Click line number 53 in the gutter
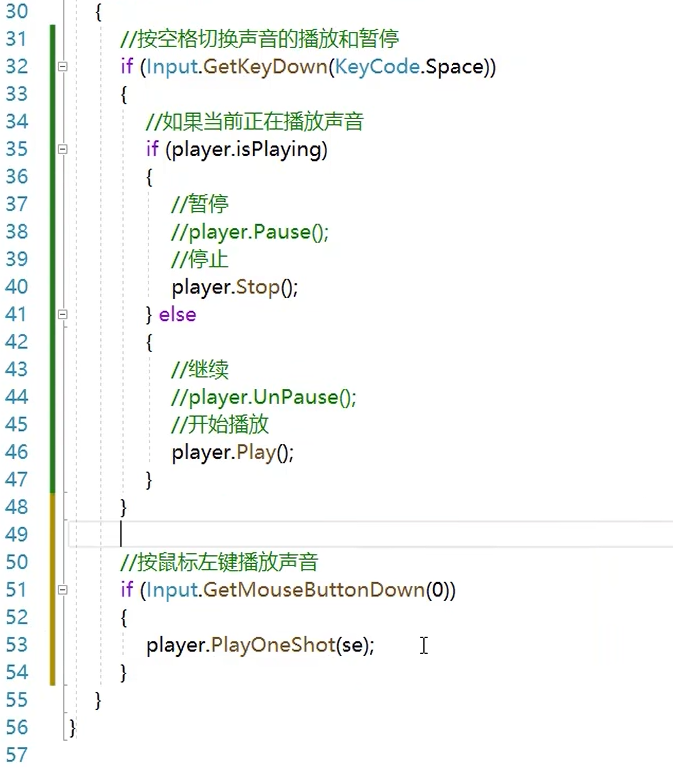 click(x=17, y=645)
